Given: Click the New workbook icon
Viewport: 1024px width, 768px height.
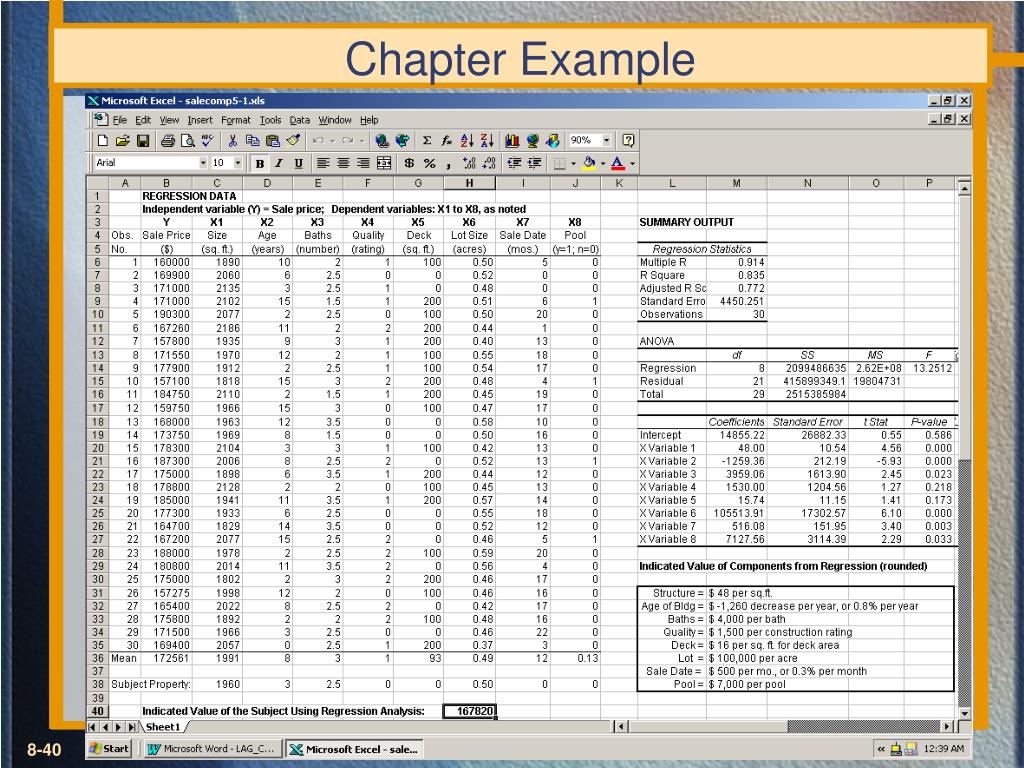Looking at the screenshot, I should [x=103, y=140].
